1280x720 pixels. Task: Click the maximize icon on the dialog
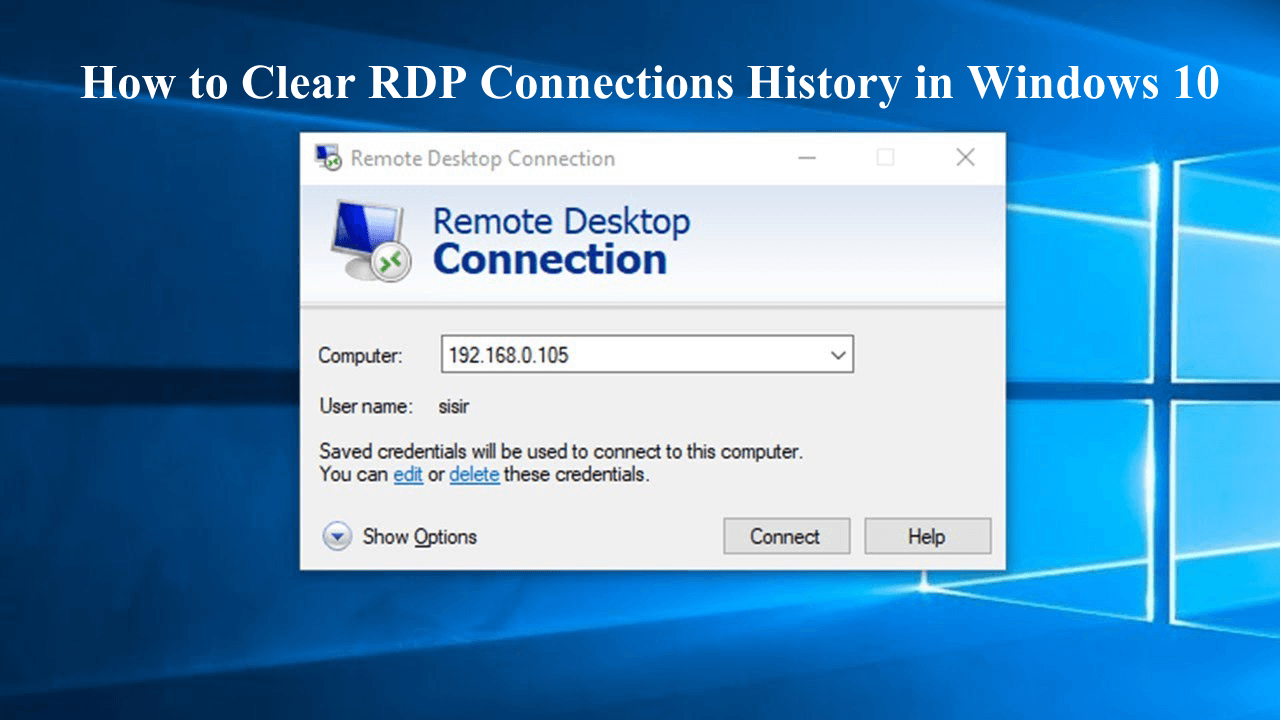(x=886, y=157)
